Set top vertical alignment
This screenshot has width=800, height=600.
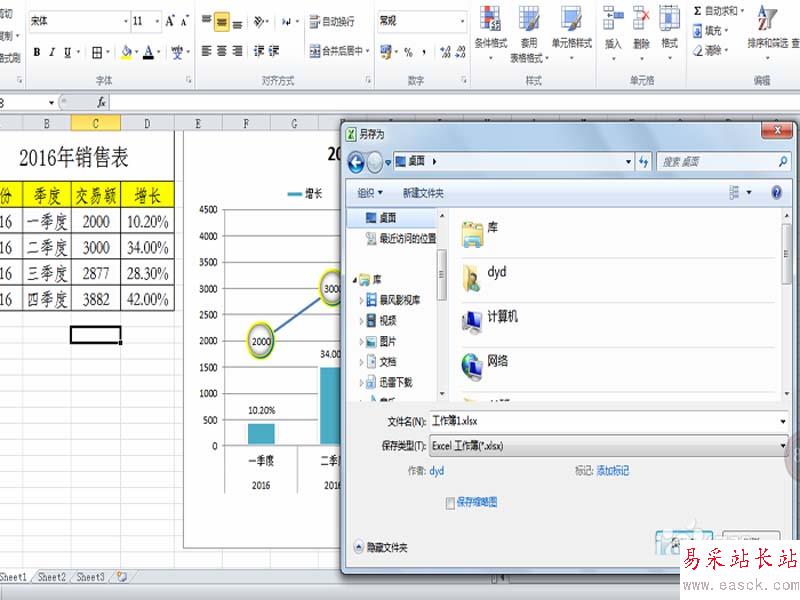tap(207, 20)
